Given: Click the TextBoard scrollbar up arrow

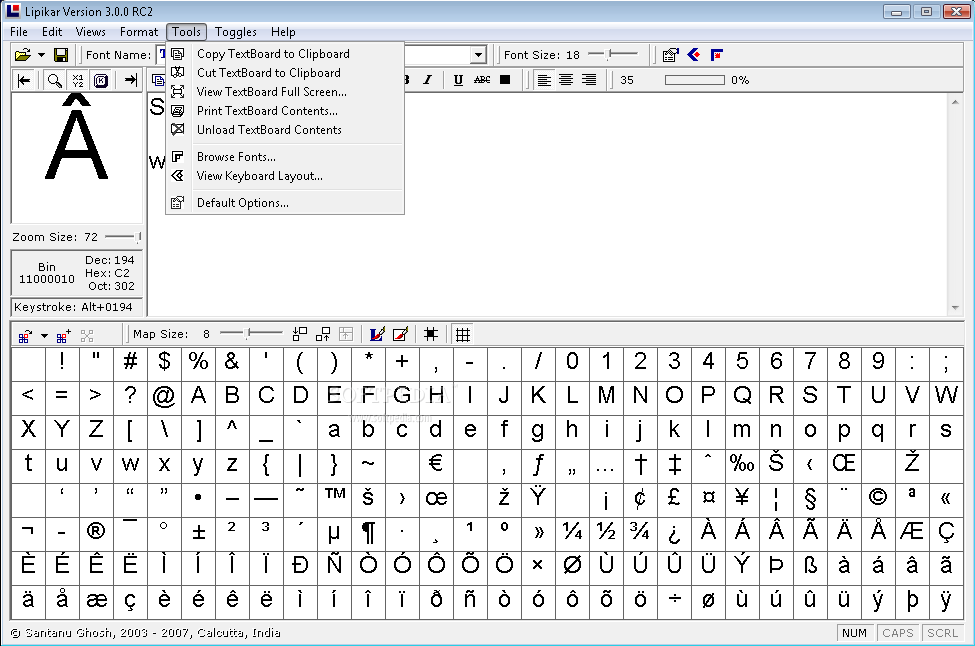Looking at the screenshot, I should (955, 101).
